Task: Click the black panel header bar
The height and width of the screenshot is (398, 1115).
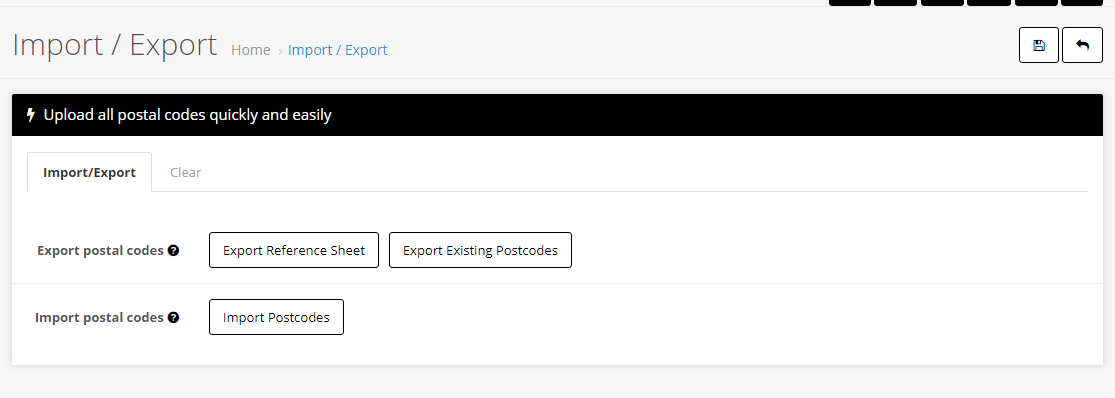Action: click(x=558, y=114)
